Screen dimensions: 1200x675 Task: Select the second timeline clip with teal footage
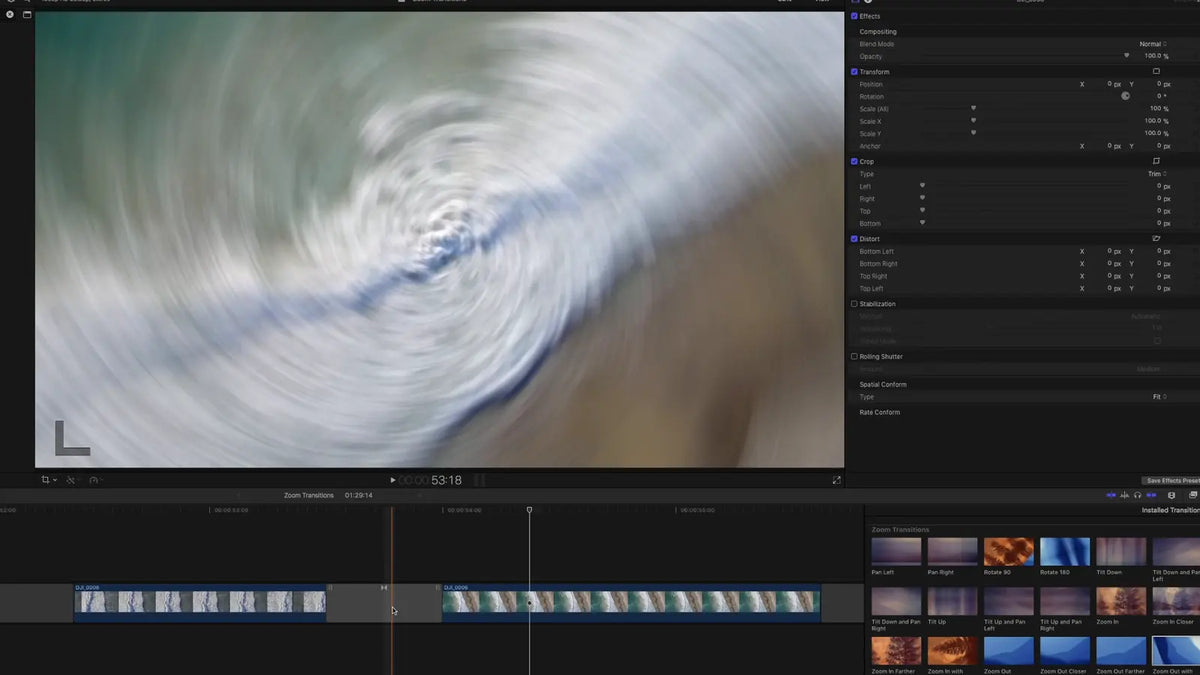631,602
